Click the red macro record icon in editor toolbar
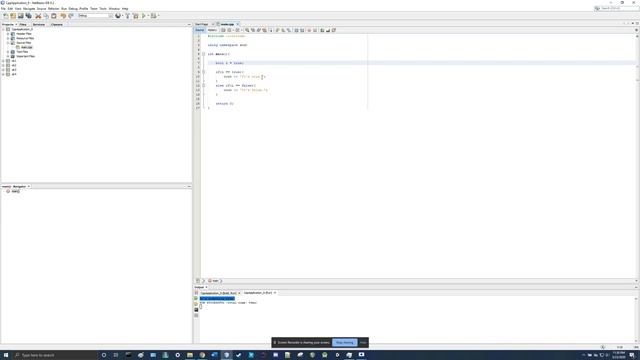The width and height of the screenshot is (640, 360). 309,30
